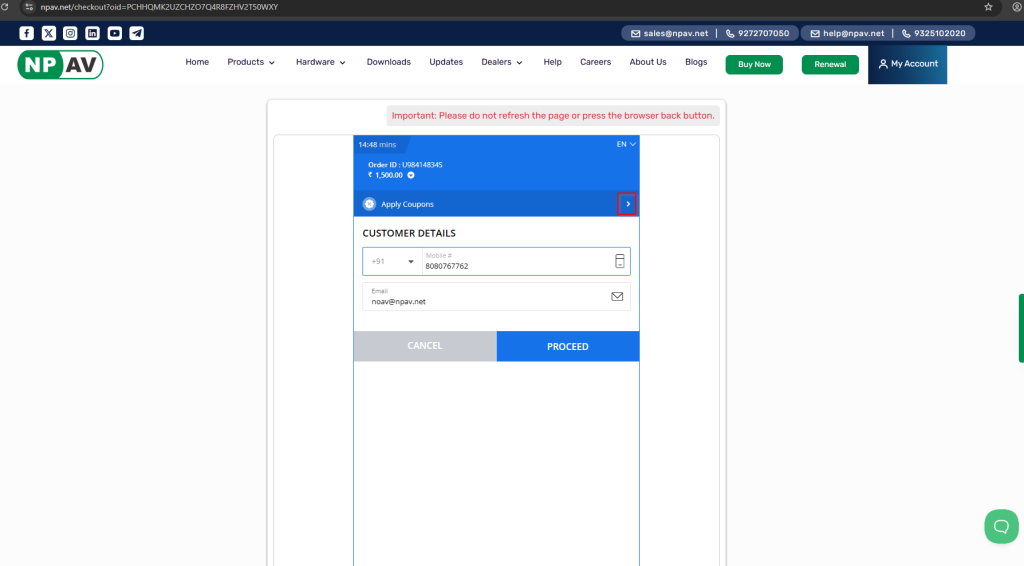Change language using the EN selector

click(626, 144)
